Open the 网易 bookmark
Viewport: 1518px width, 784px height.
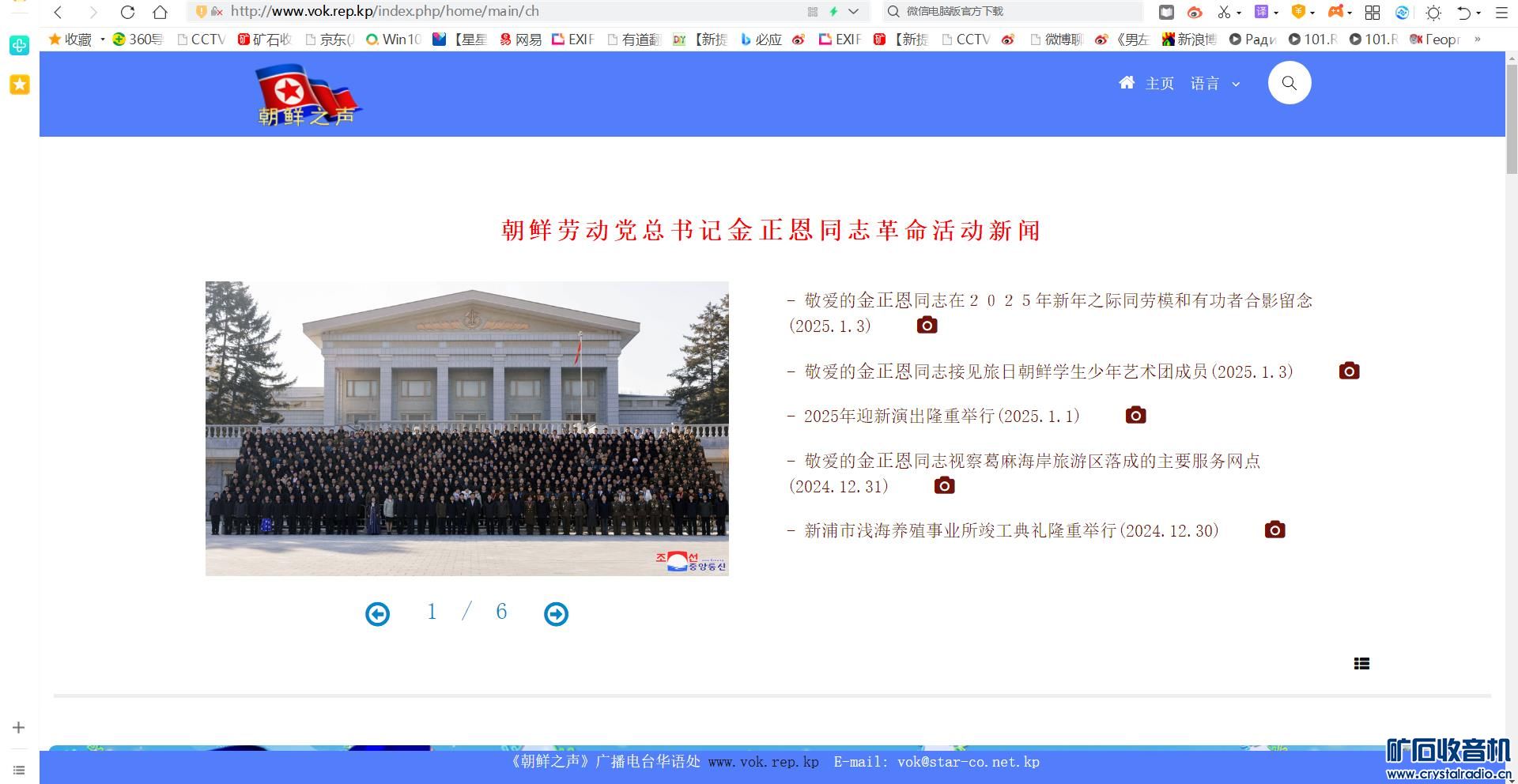click(x=521, y=40)
